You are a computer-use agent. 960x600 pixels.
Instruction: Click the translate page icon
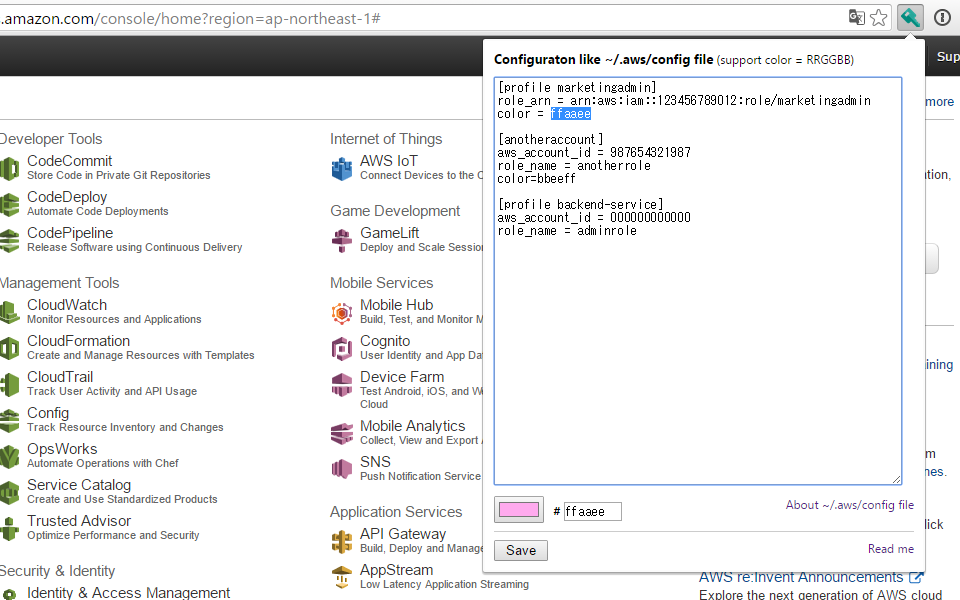[855, 17]
